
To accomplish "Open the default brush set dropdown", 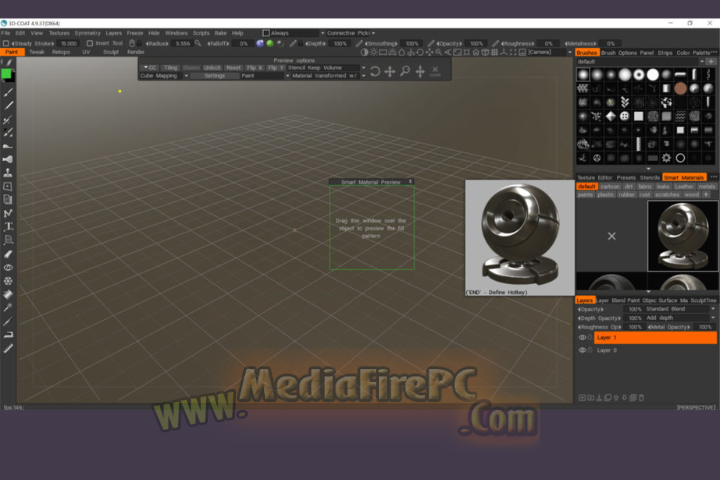I will coord(641,62).
